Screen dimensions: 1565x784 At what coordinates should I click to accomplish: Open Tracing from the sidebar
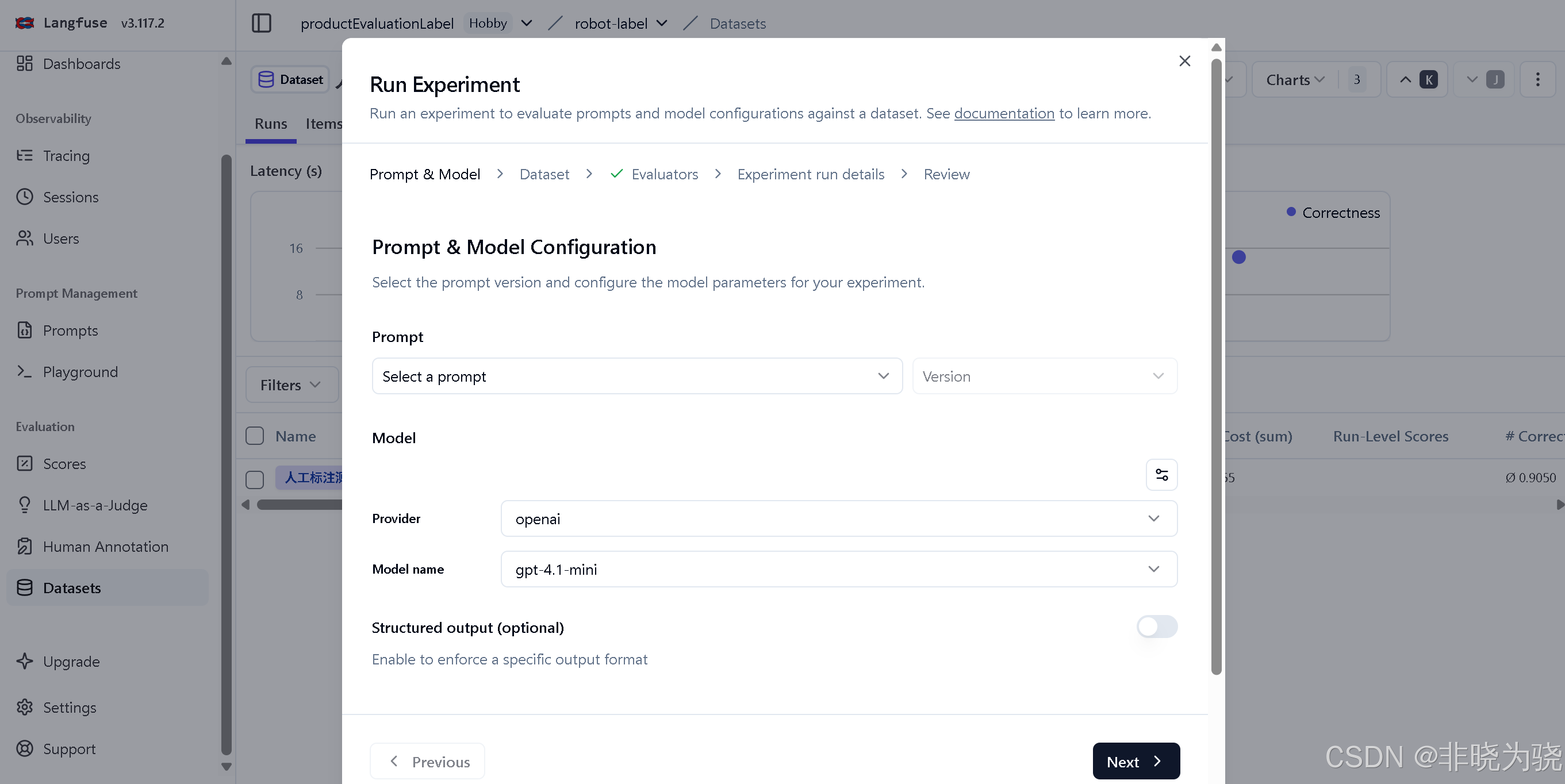click(66, 155)
